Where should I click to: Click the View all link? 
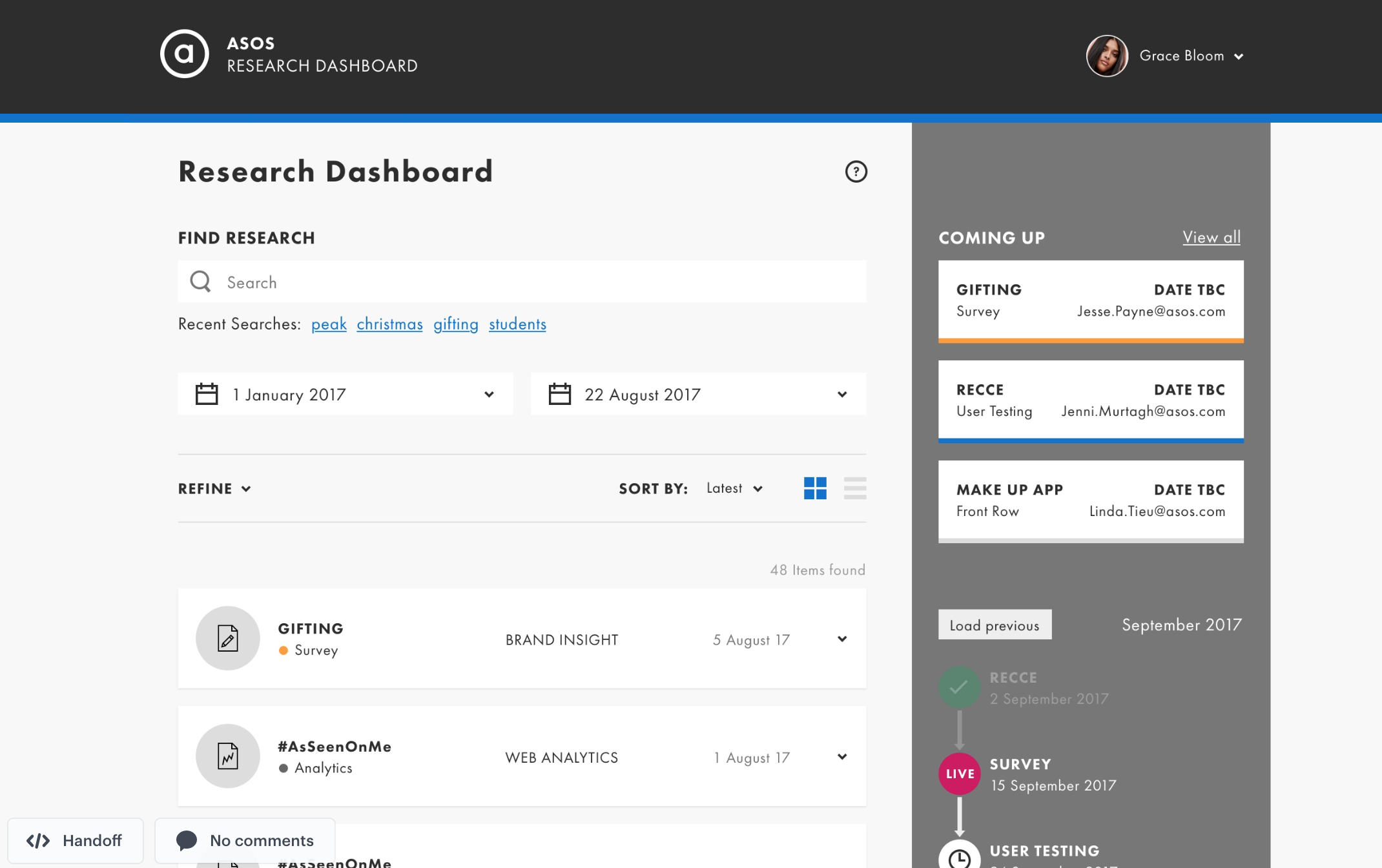click(1211, 237)
